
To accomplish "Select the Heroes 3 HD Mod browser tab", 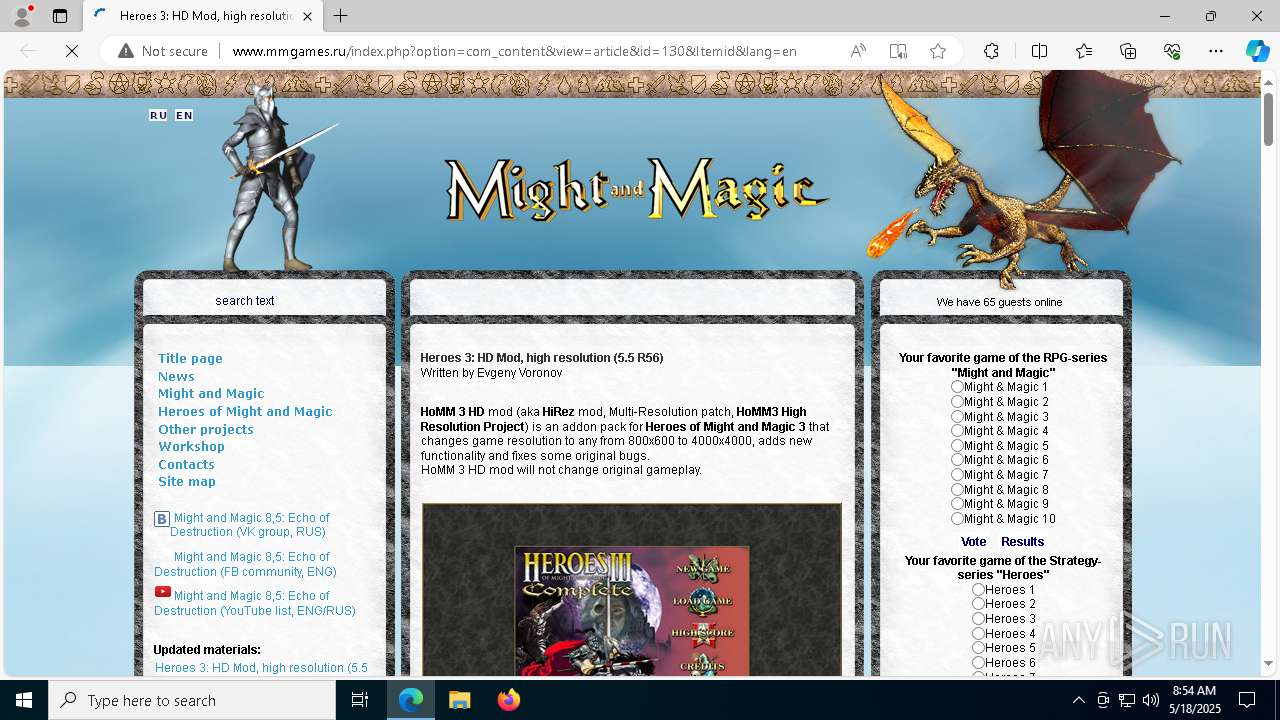I will pos(203,16).
